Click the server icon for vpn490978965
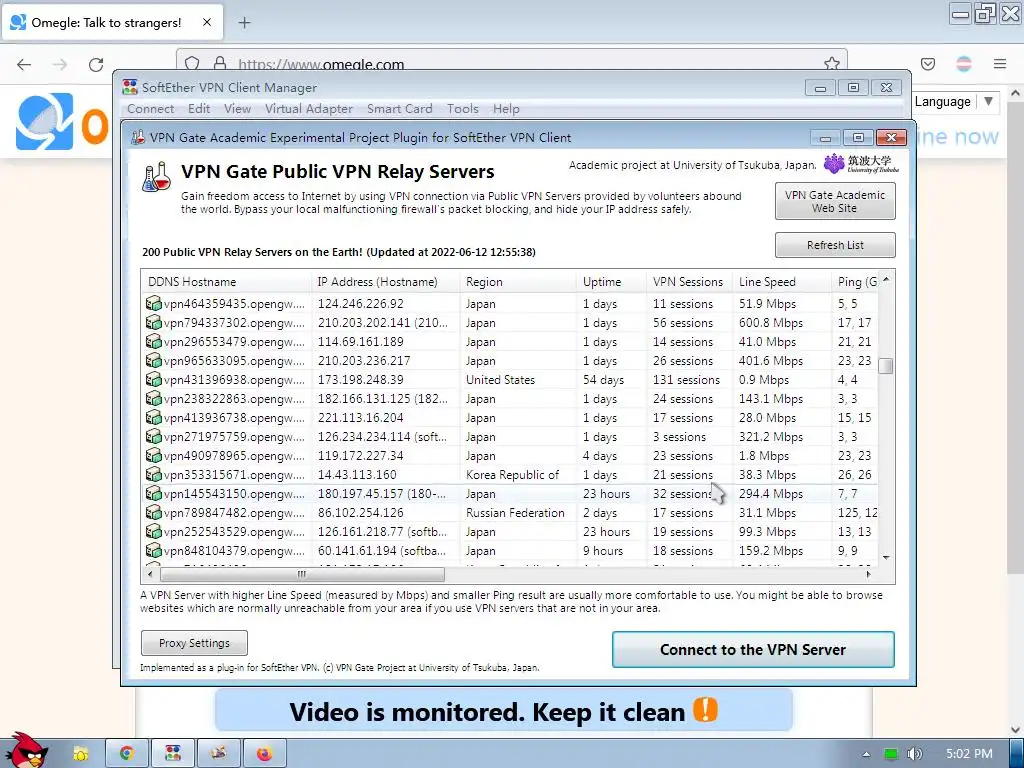 pyautogui.click(x=153, y=455)
